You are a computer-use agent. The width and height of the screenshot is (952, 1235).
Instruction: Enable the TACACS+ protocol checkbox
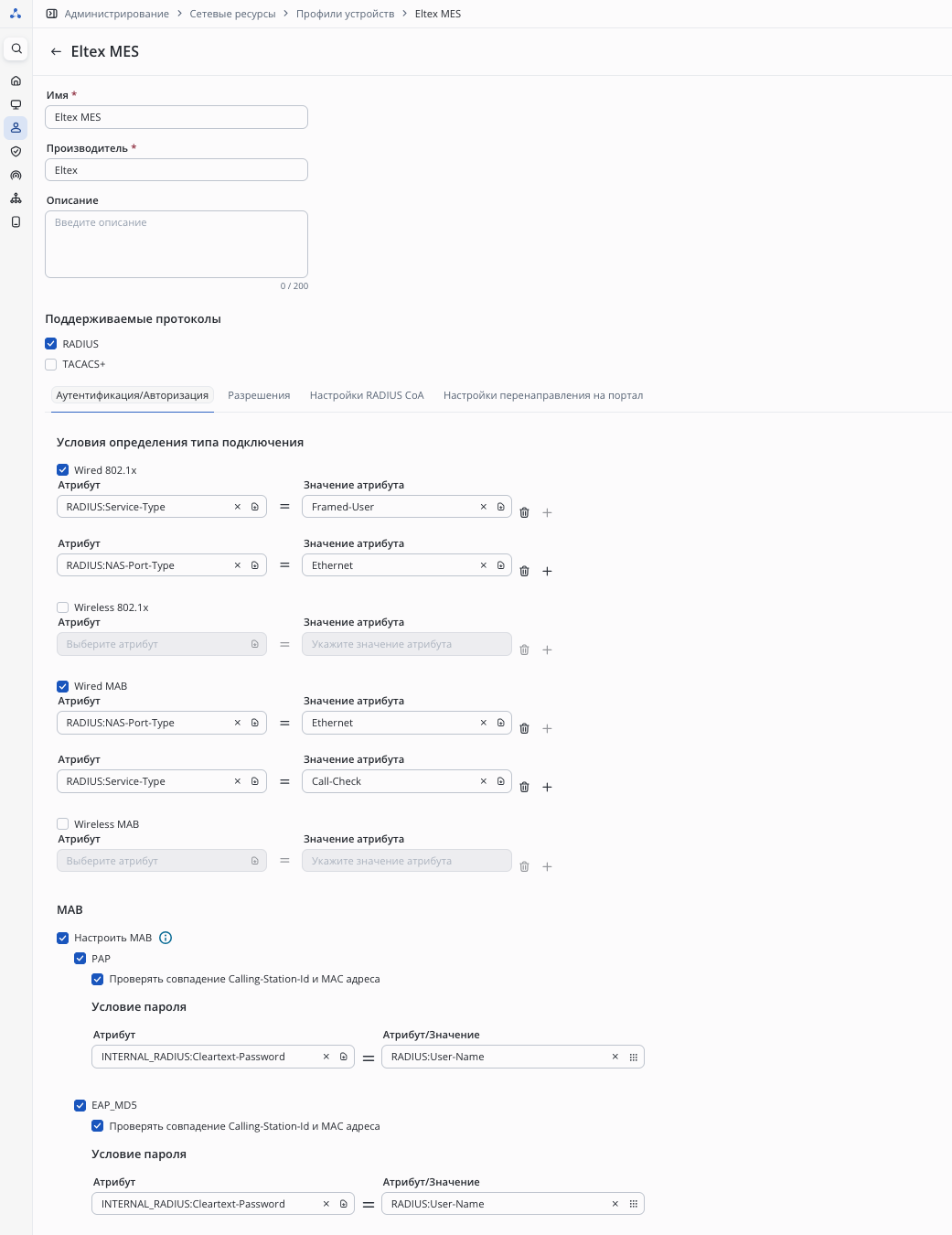pos(51,364)
